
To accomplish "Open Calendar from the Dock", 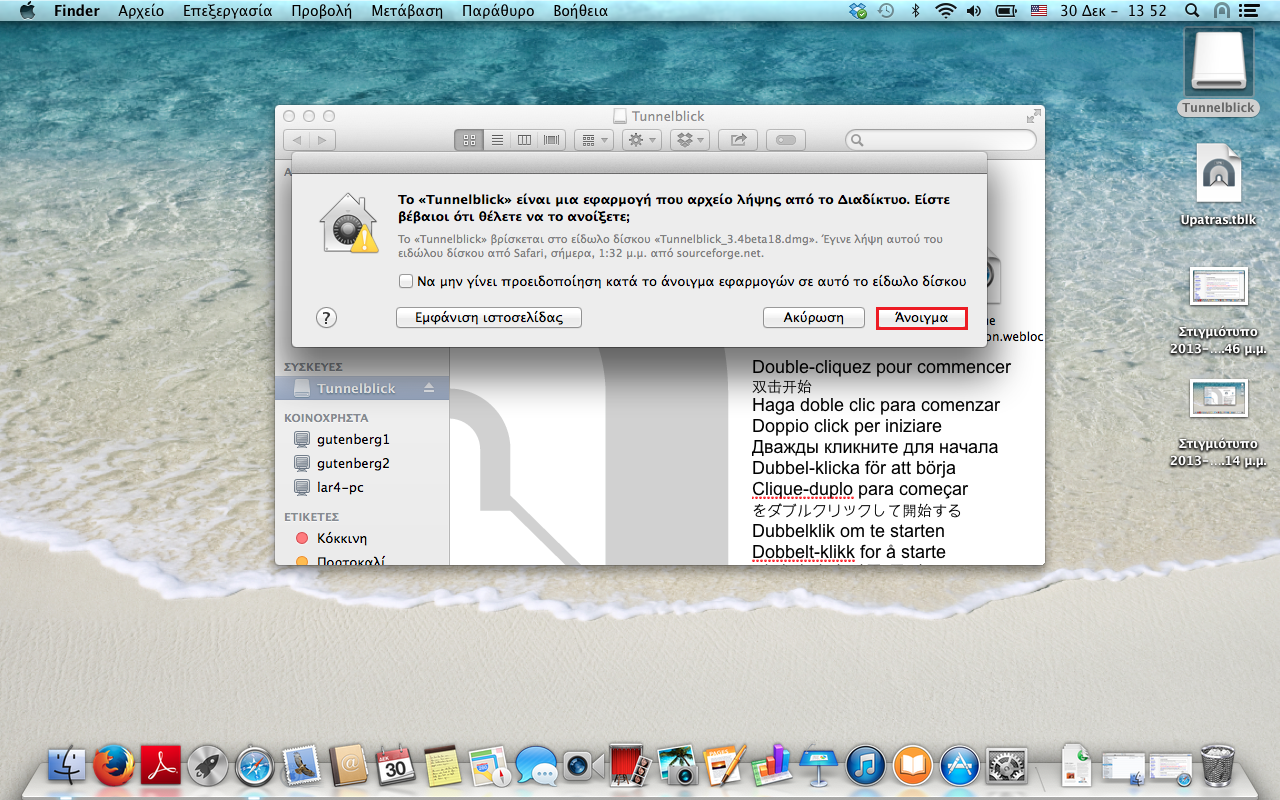I will click(395, 766).
